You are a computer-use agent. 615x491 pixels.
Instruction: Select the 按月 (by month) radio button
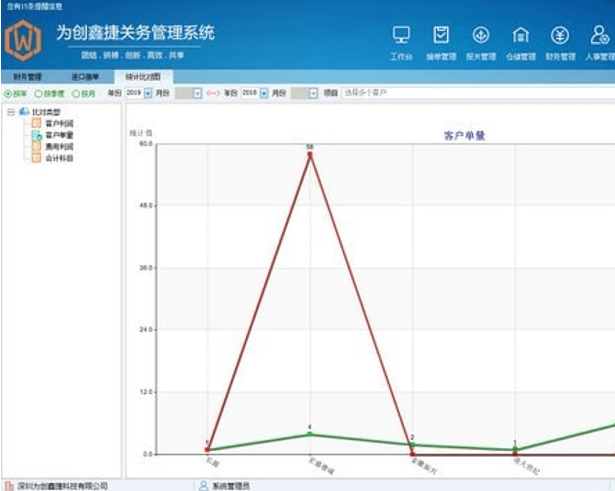click(76, 94)
